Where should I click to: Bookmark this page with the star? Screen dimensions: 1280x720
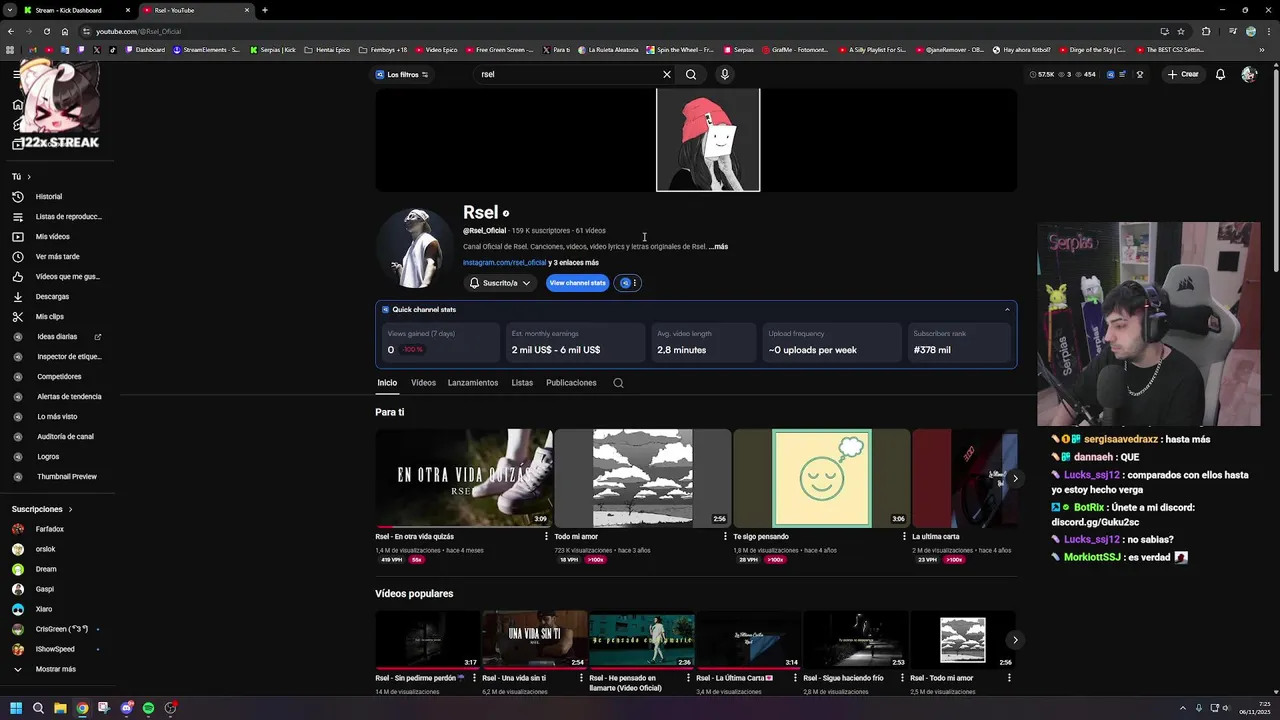coord(1181,31)
